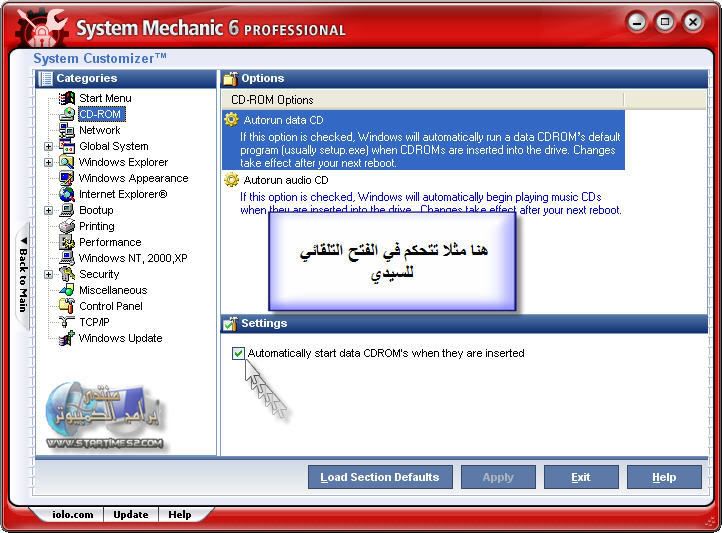Click the Control Panel icon
722x533 pixels.
pos(67,306)
